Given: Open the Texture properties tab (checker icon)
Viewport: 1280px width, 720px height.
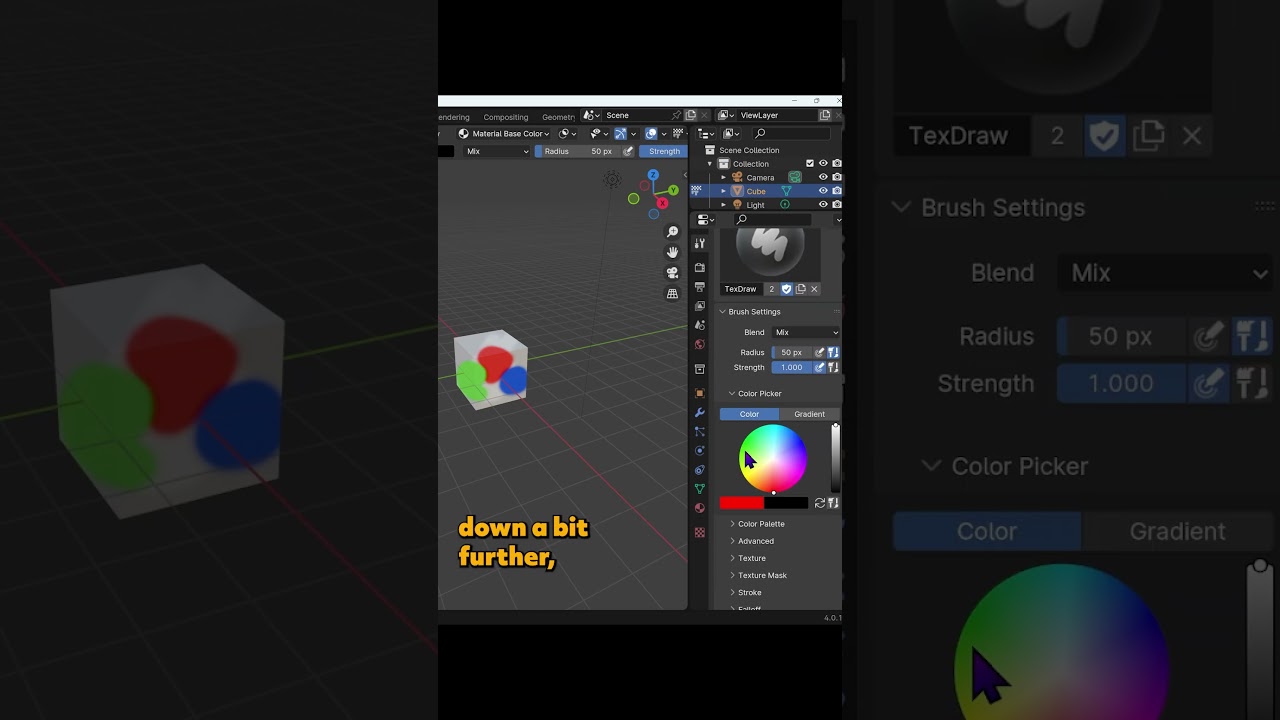Looking at the screenshot, I should (x=700, y=532).
